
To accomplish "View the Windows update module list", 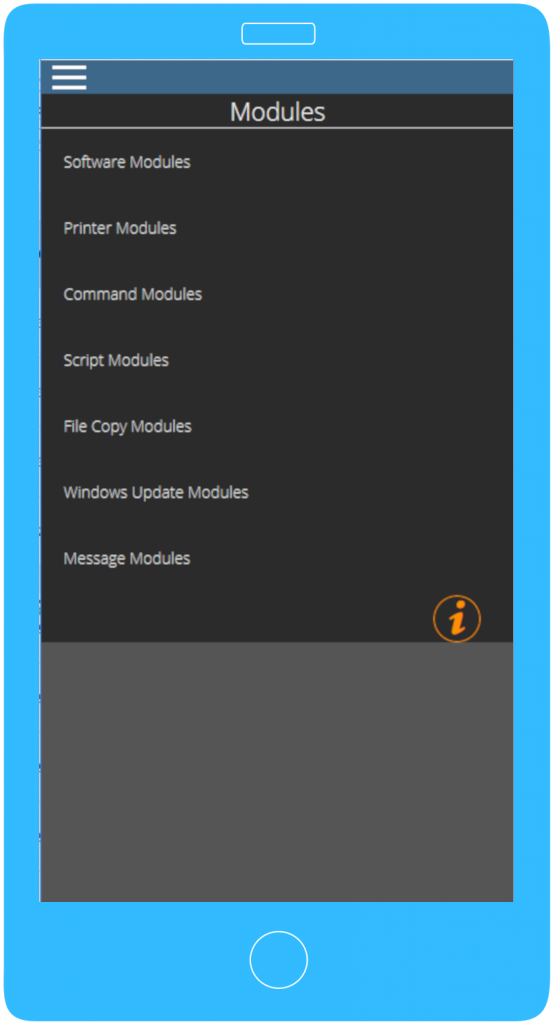I will point(155,492).
